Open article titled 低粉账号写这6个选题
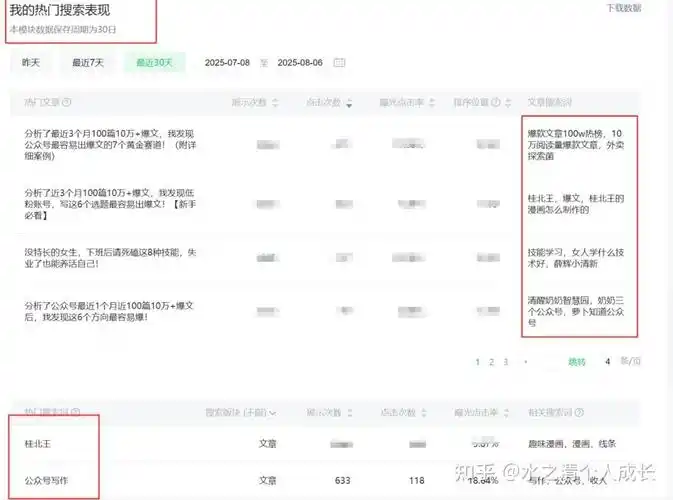Image resolution: width=673 pixels, height=500 pixels. click(x=110, y=204)
